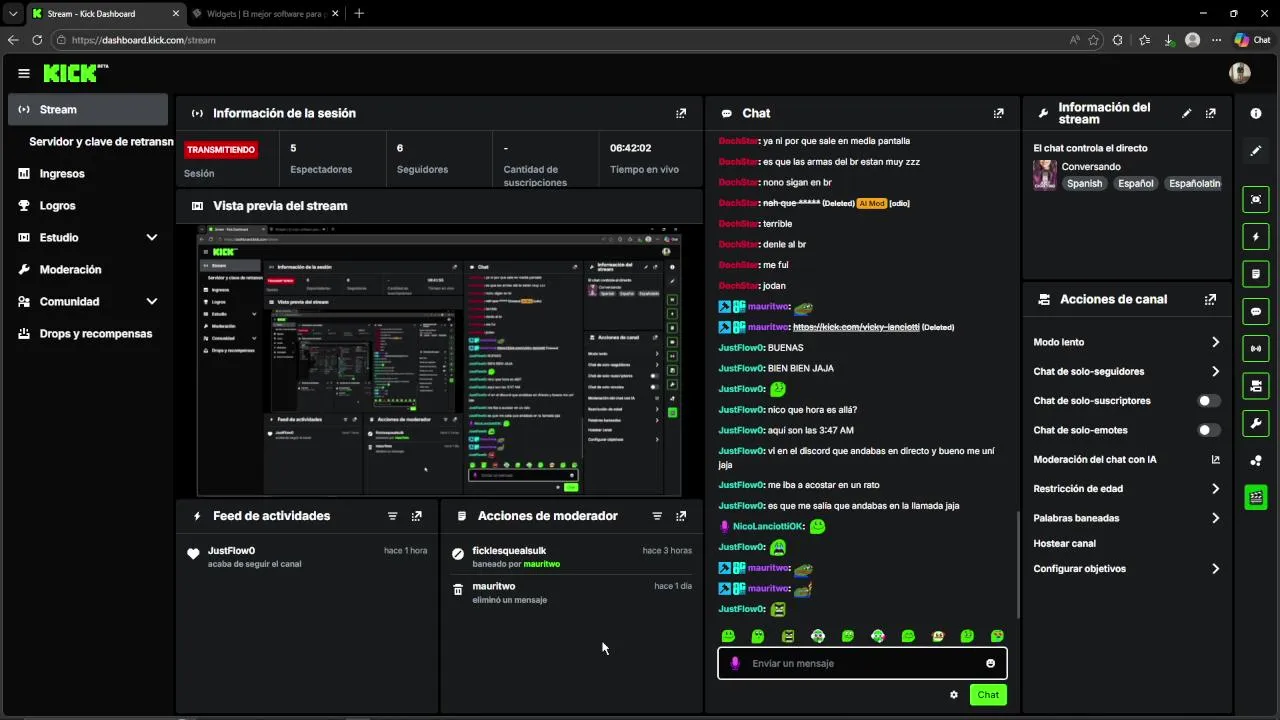Expand Palabras baneadas settings
This screenshot has width=1280, height=720.
point(1215,518)
